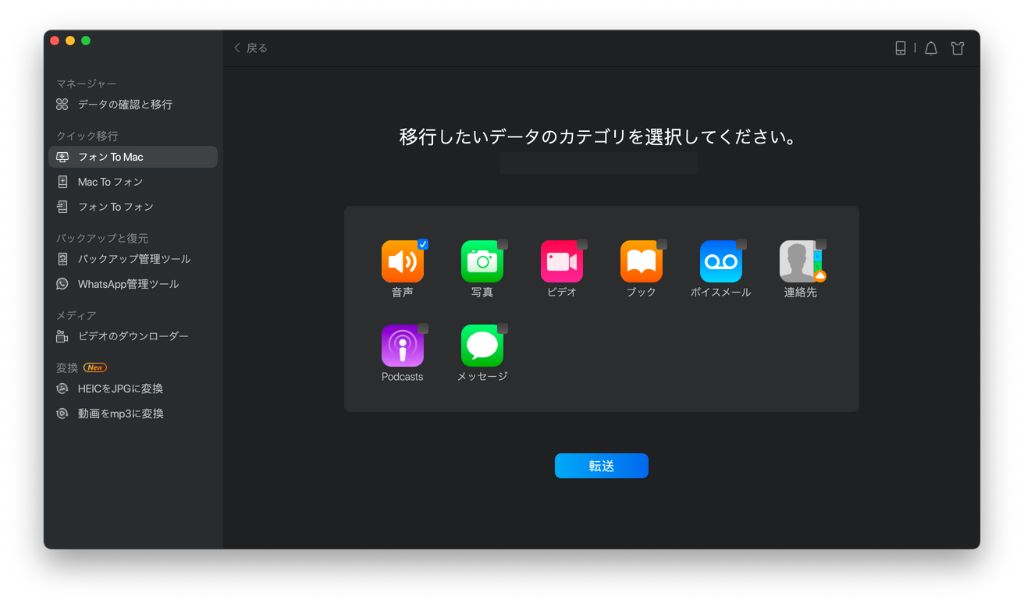Click the メッセージ category label

(x=482, y=376)
